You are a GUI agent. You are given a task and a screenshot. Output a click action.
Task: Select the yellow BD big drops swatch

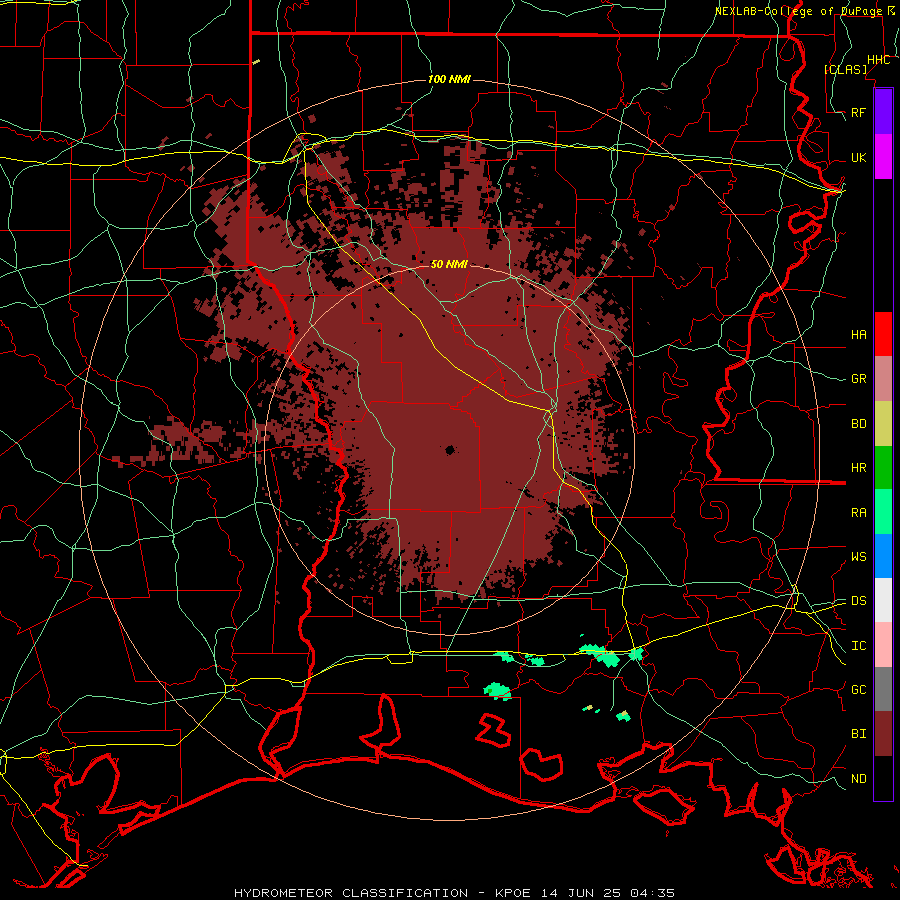click(x=883, y=424)
